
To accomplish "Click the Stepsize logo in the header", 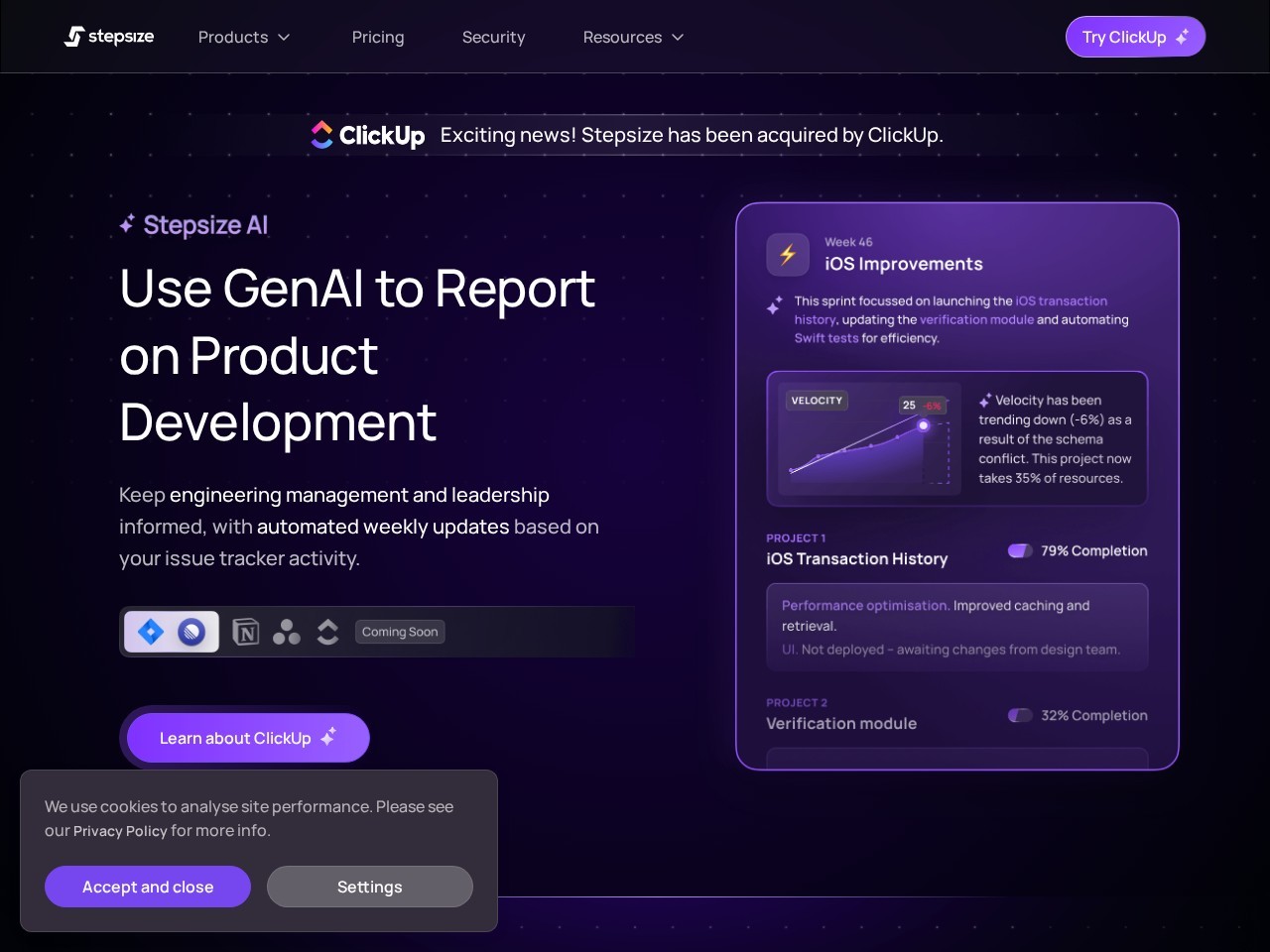I will 109,37.
